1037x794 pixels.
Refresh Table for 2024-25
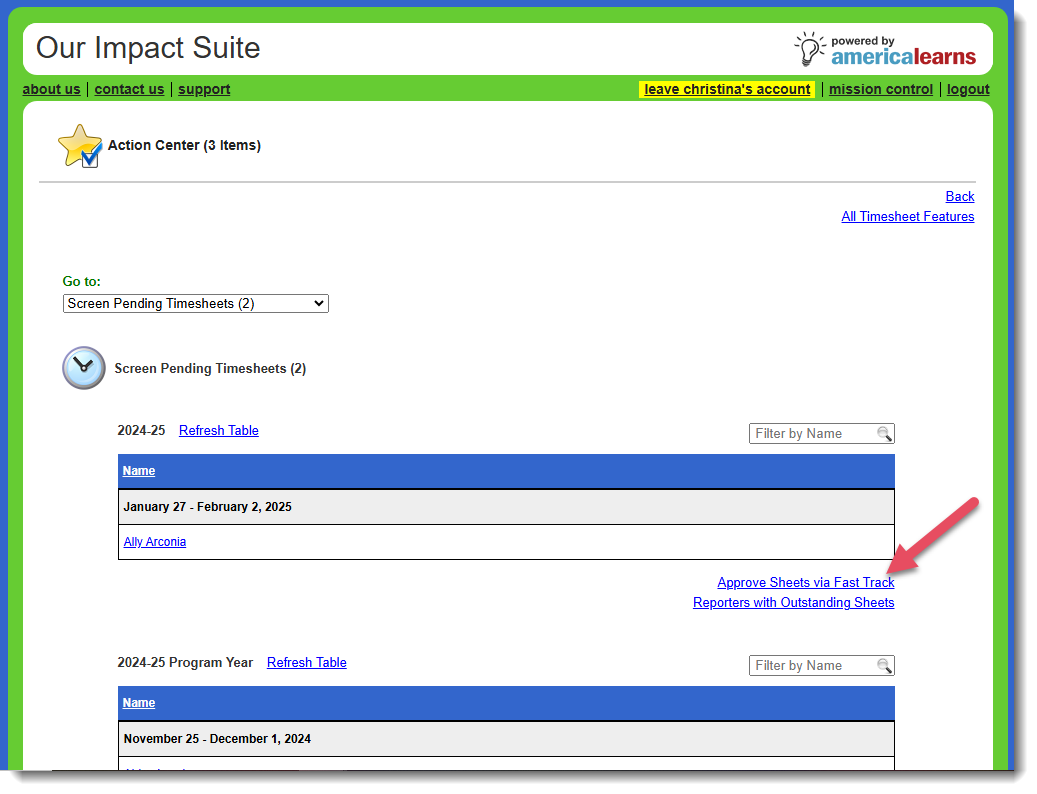[219, 430]
